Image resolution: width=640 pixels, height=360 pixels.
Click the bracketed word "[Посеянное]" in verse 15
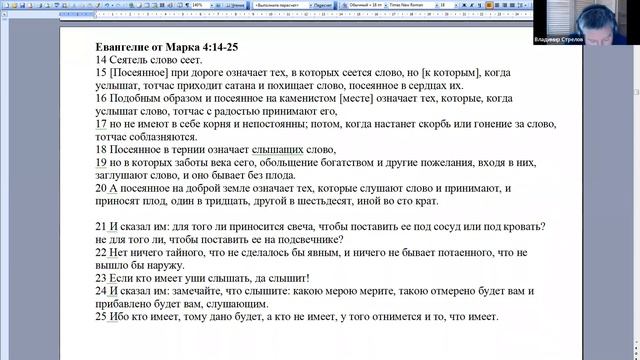tap(139, 73)
